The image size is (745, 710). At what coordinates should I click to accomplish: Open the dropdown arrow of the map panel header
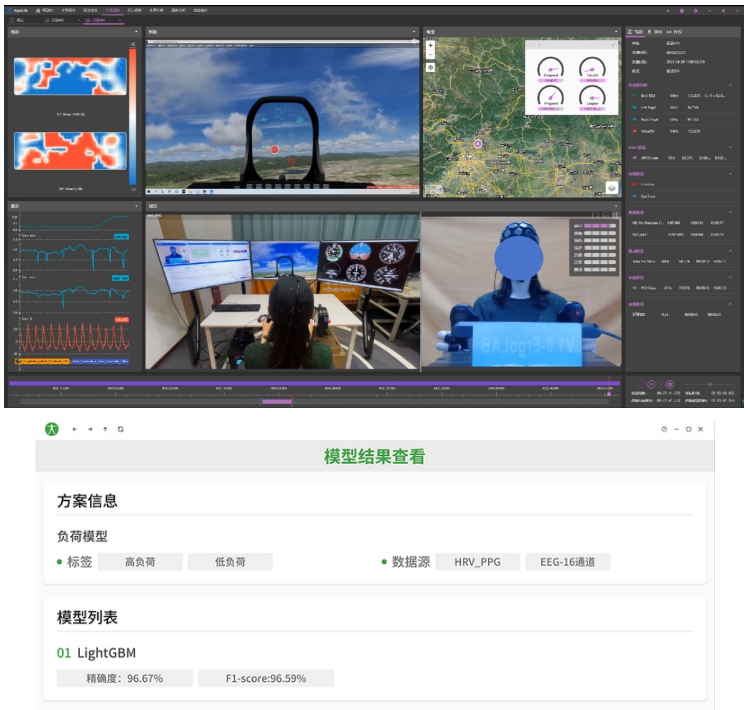(x=615, y=32)
